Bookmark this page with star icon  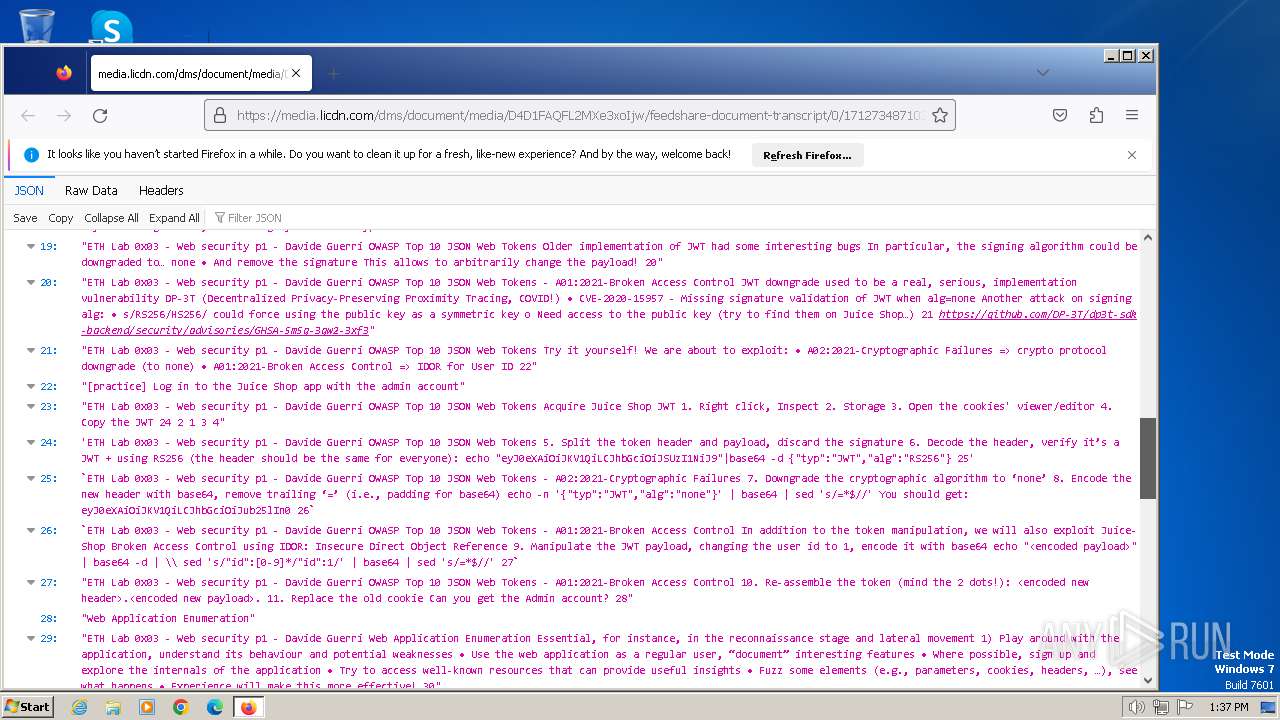tap(939, 116)
